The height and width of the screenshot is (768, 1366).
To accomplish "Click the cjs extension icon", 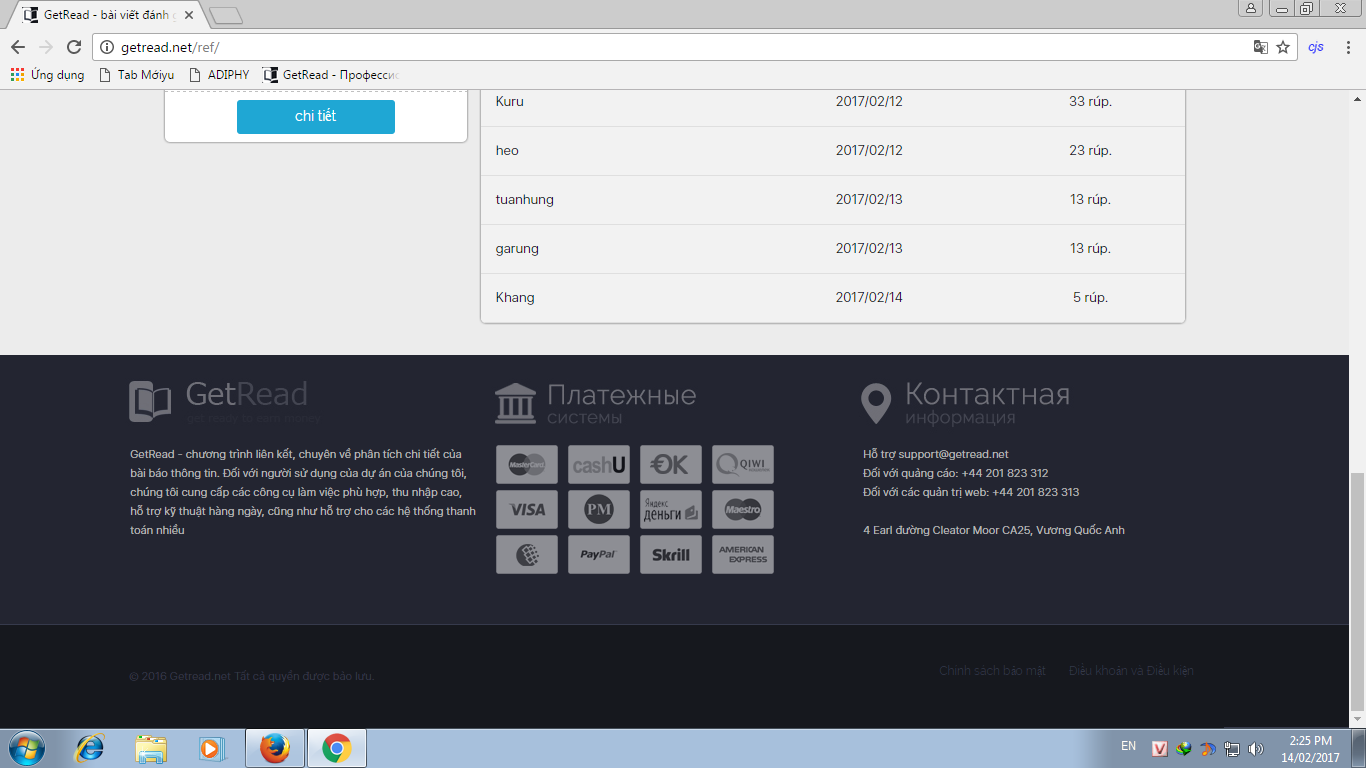I will (x=1316, y=47).
